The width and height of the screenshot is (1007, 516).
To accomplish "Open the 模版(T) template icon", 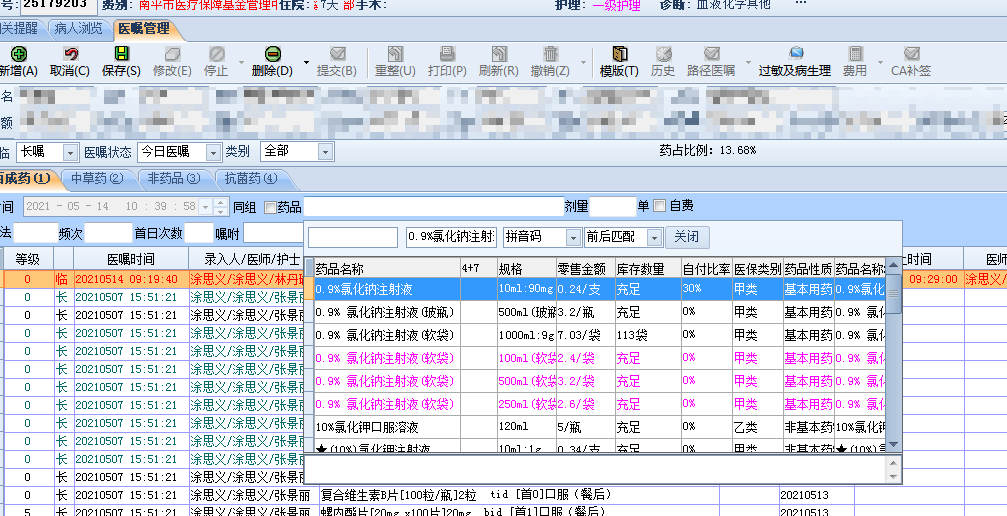I will (619, 55).
